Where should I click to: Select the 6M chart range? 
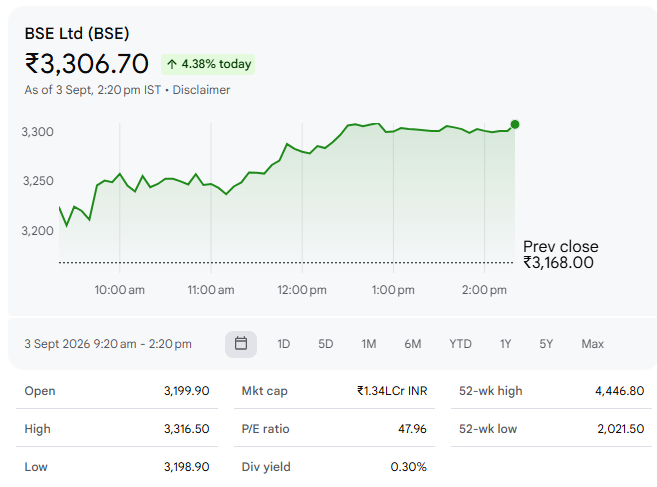coord(413,344)
